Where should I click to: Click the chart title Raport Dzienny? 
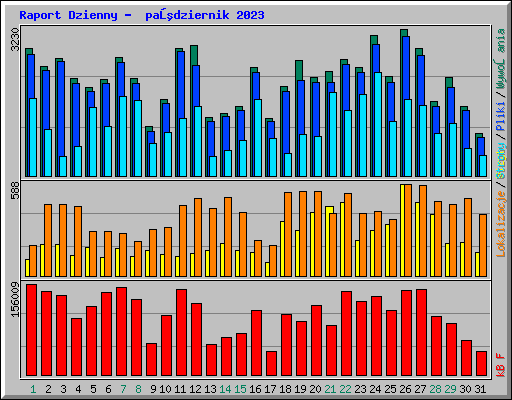68,15
